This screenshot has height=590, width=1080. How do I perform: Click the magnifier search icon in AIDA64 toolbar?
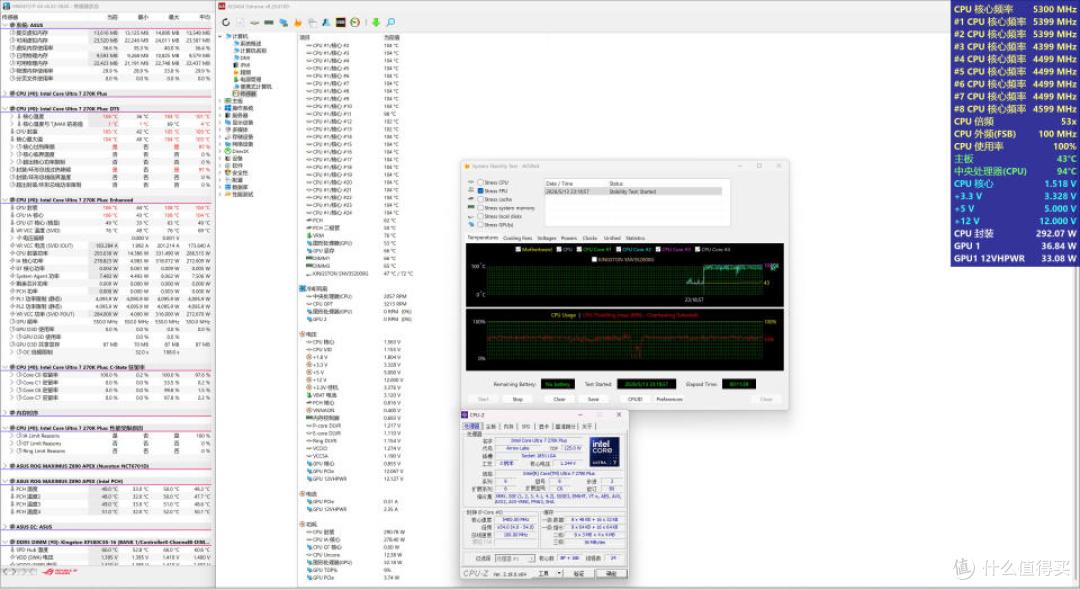pos(391,23)
